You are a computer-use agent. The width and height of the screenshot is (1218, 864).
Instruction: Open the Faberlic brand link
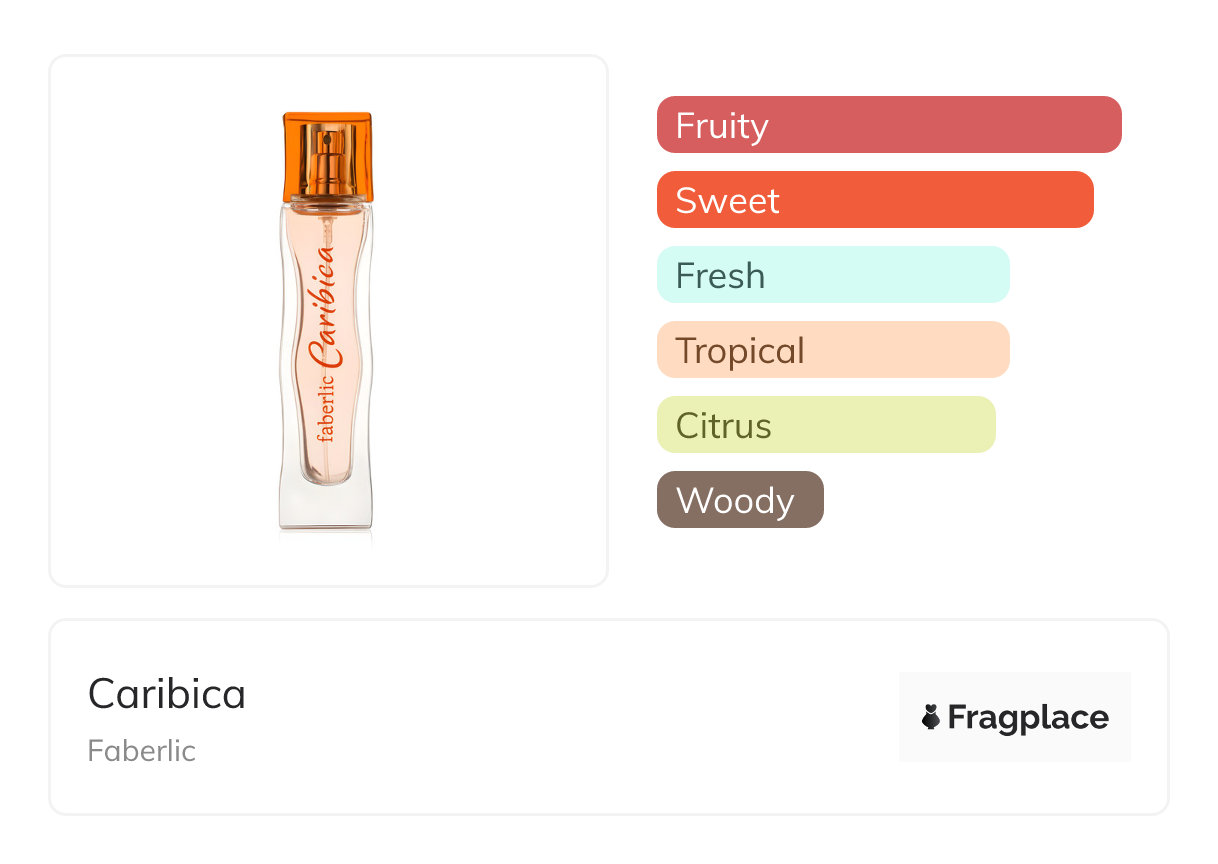coord(141,751)
